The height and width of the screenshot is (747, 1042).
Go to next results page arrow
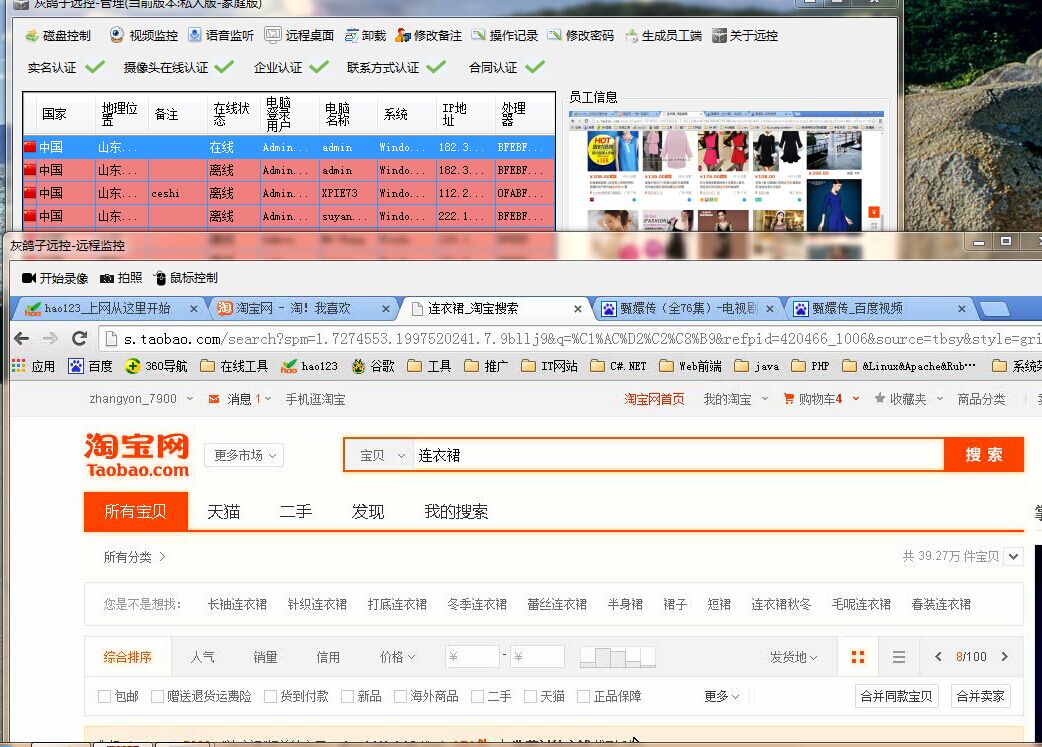1005,657
